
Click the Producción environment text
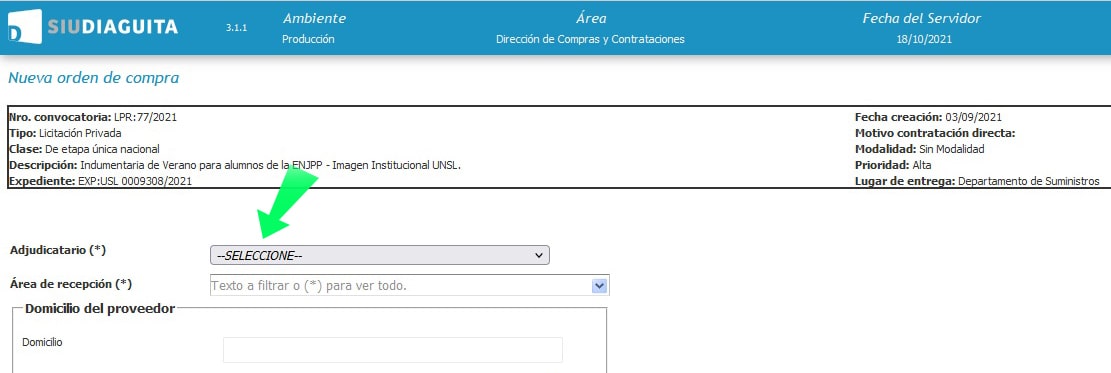pos(308,40)
